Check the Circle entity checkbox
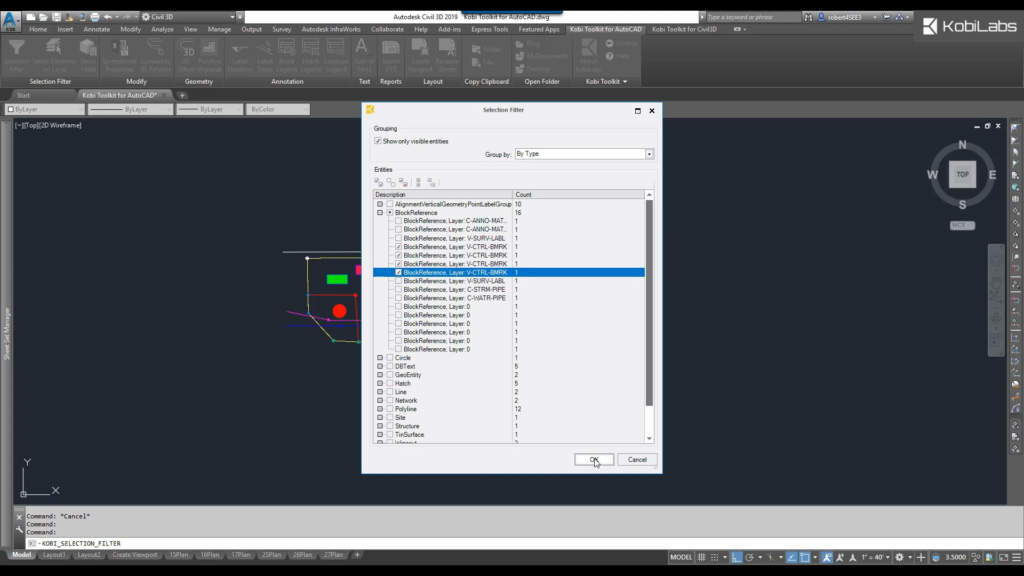Screen dimensions: 1024x576 390,358
